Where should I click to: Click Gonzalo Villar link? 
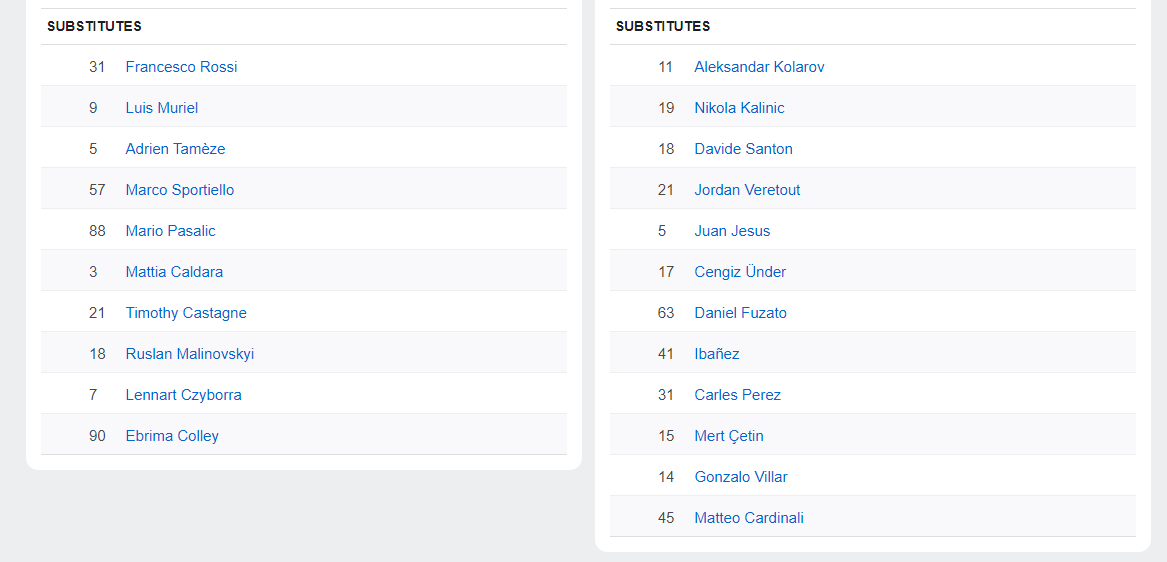pos(741,477)
